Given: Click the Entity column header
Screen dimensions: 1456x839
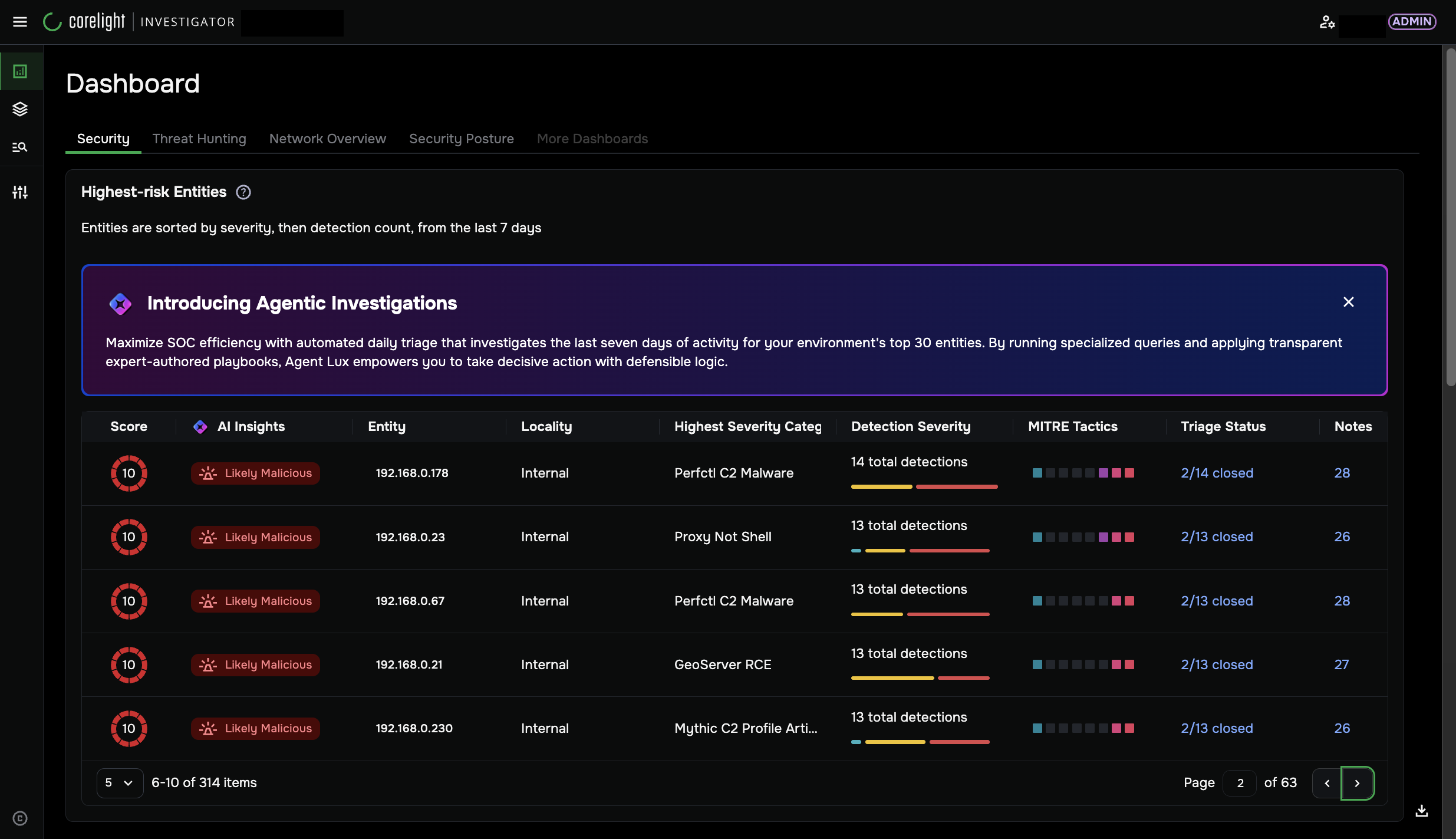Looking at the screenshot, I should click(387, 426).
